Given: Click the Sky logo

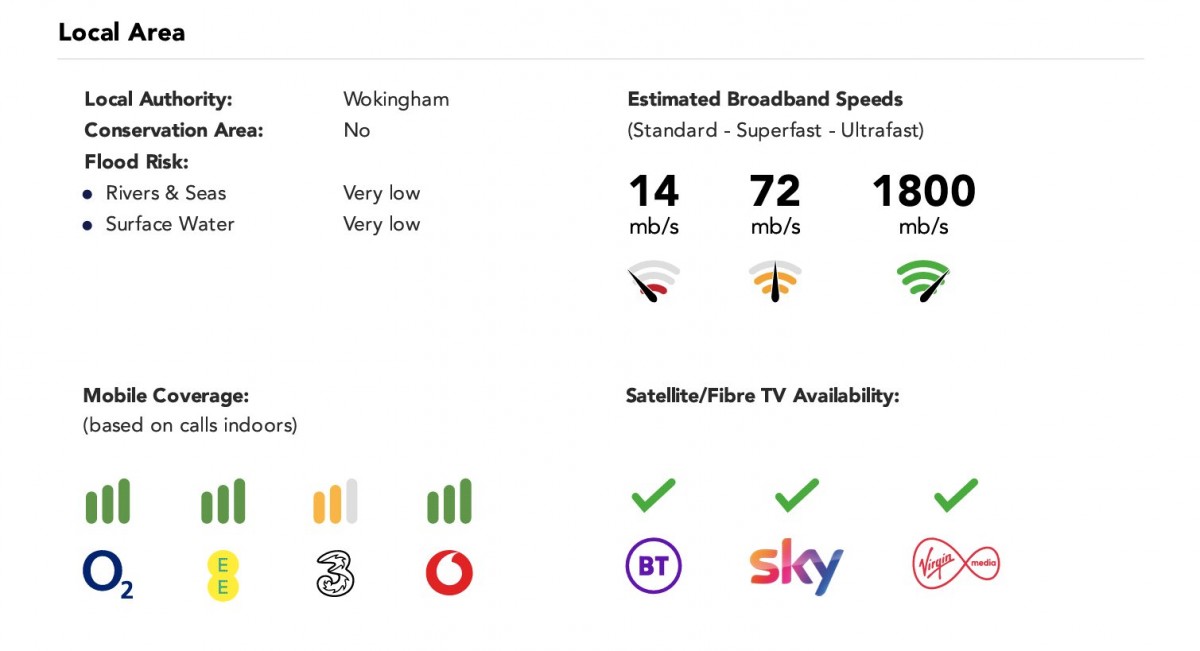Looking at the screenshot, I should click(796, 567).
